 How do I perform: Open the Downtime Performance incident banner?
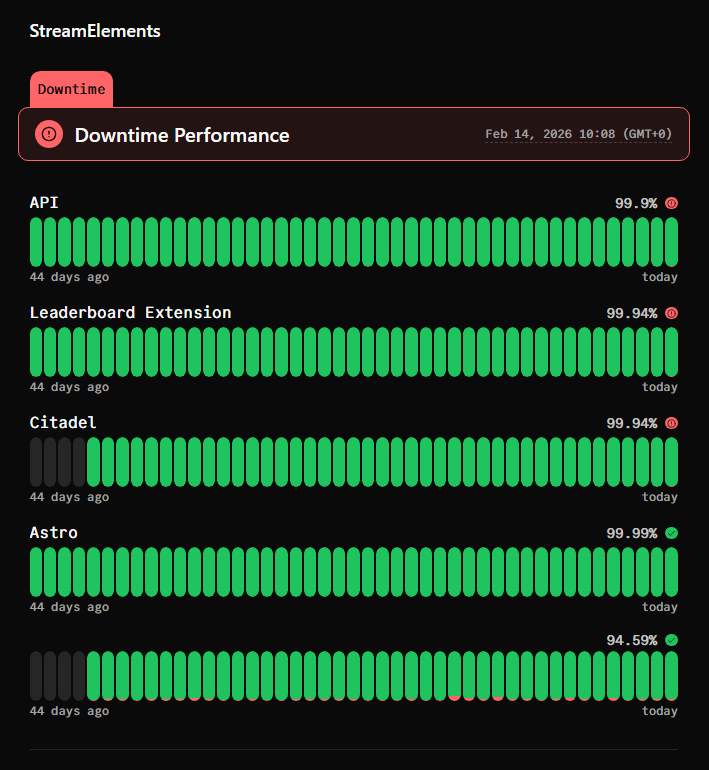pos(354,134)
